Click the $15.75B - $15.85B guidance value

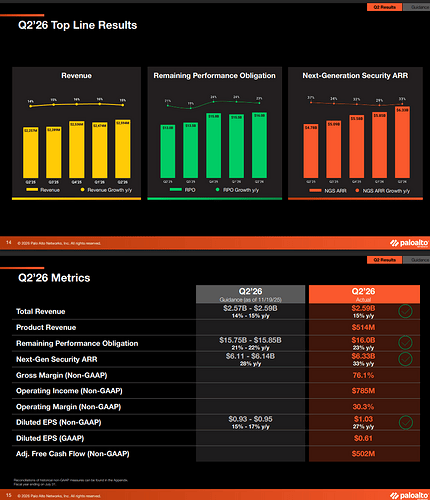tap(250, 340)
